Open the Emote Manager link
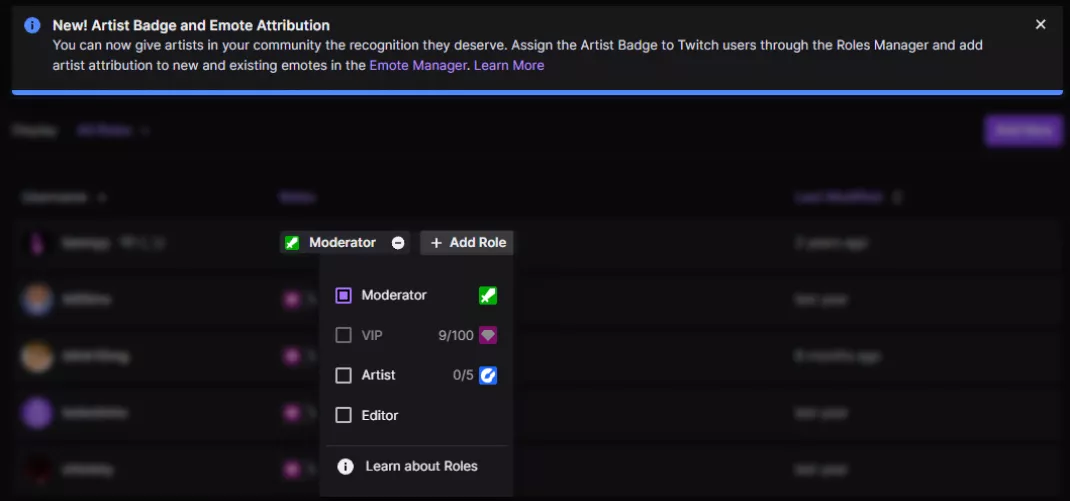This screenshot has height=501, width=1070. click(417, 65)
